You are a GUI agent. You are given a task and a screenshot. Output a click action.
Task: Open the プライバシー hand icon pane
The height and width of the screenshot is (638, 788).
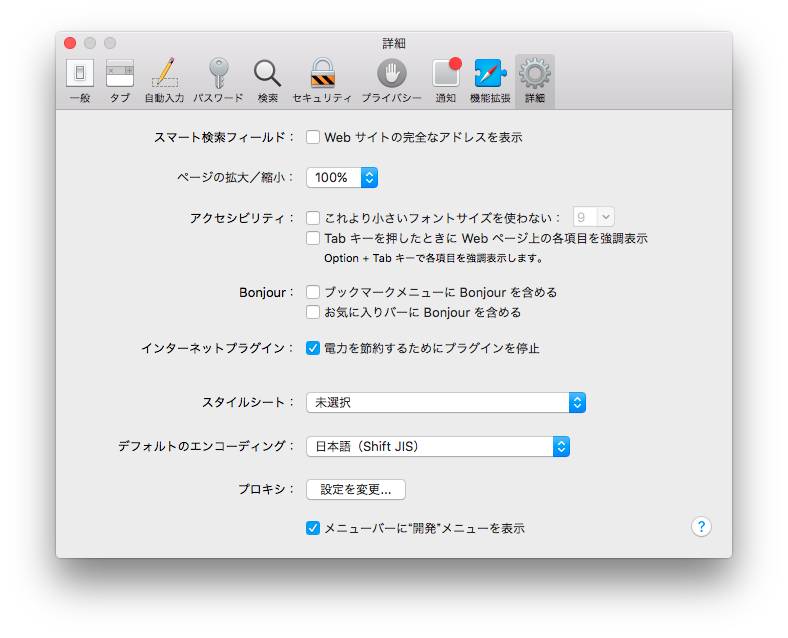click(391, 81)
